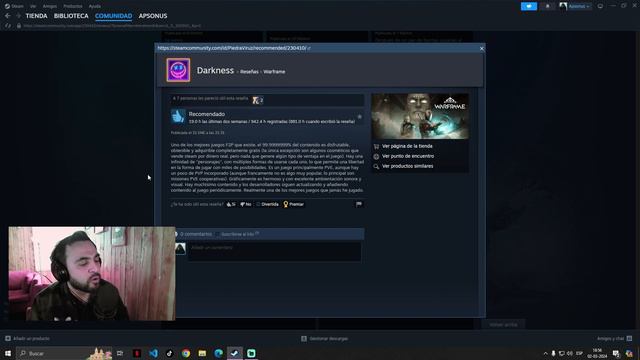
Task: Open Ver productos similares
Action: 407,167
